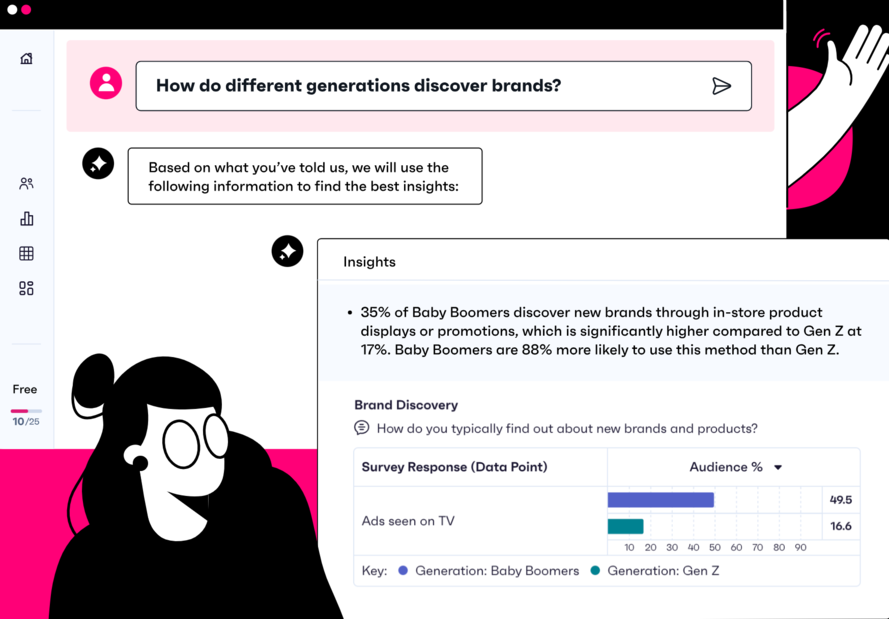Screen dimensions: 889x619
Task: Open the dashboards widgets icon
Action: [26, 289]
